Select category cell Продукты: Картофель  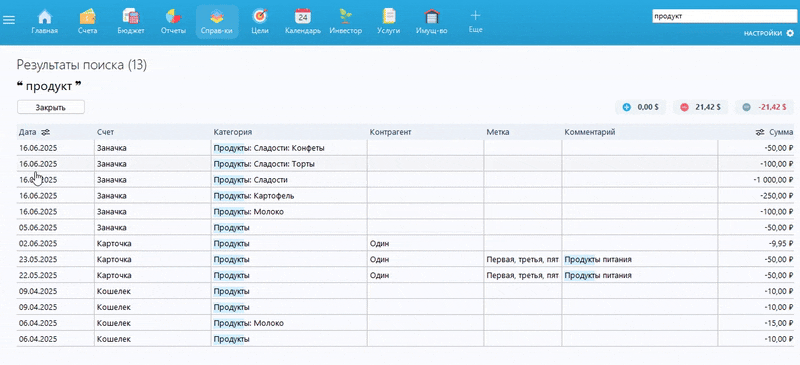(289, 196)
